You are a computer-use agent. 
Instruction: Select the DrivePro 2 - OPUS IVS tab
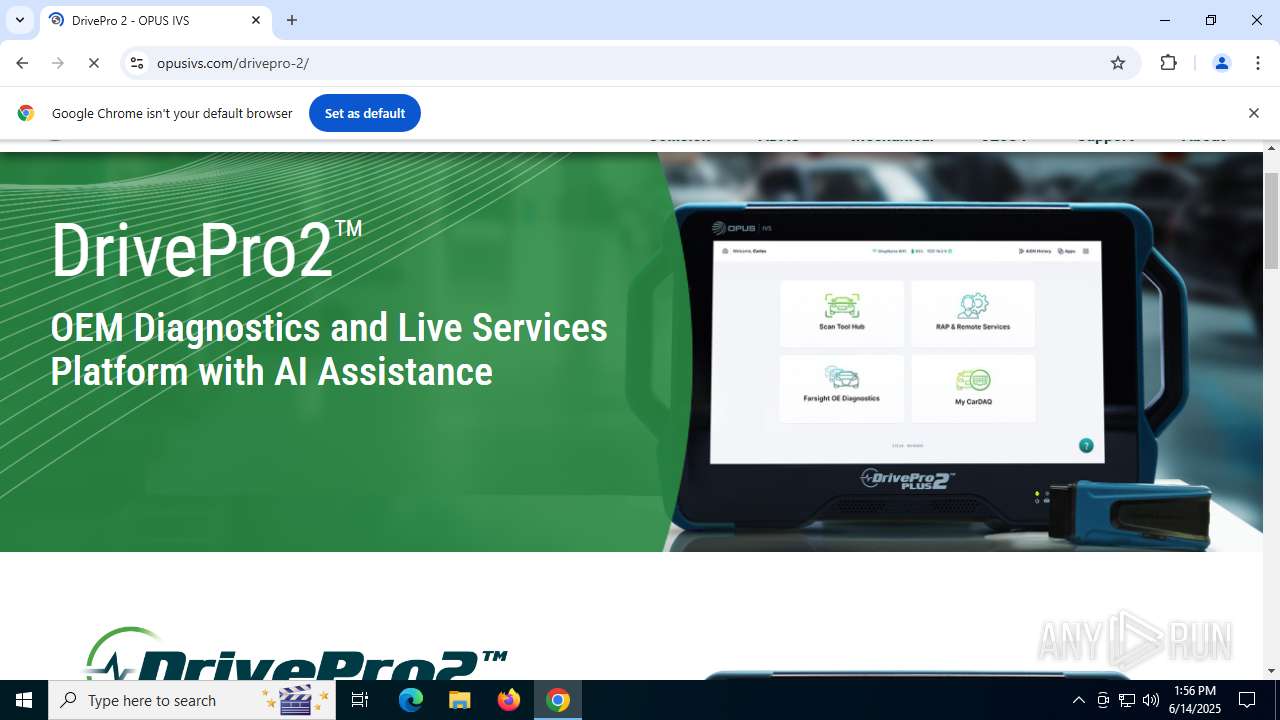pyautogui.click(x=155, y=20)
